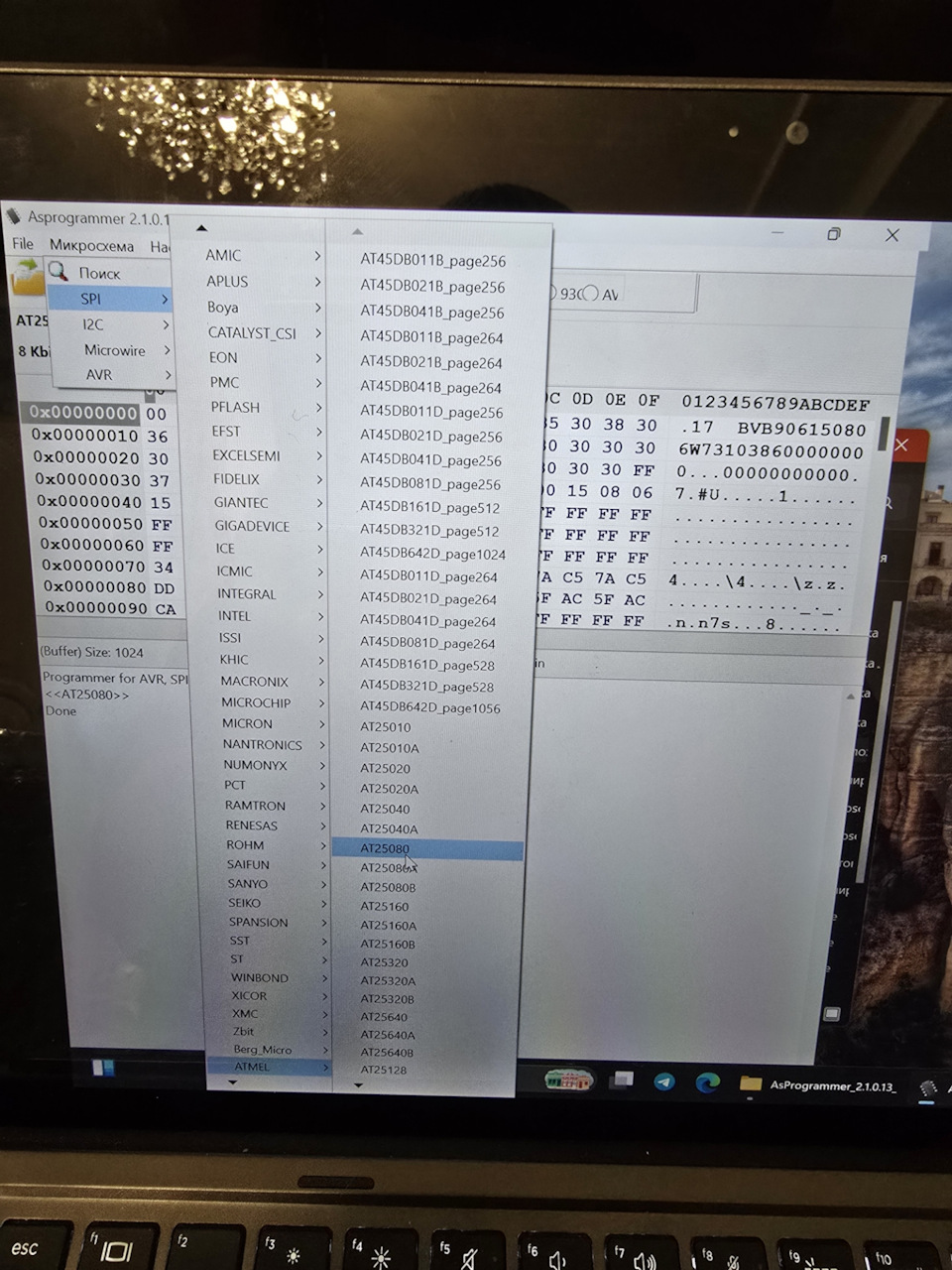
Task: Choose Поиск in the chip menu
Action: point(99,273)
